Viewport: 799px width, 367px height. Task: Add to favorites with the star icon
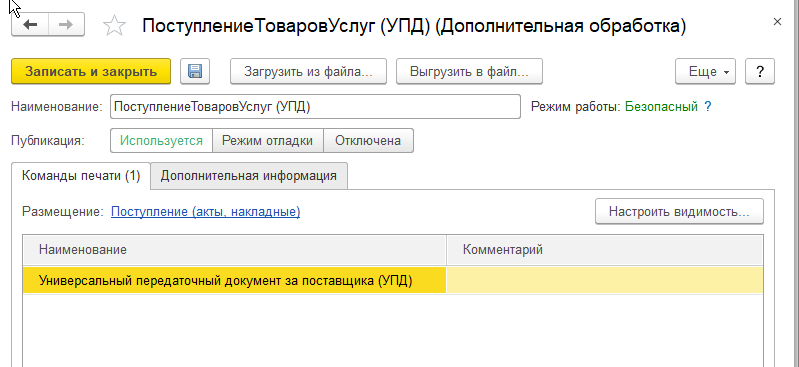pos(114,25)
